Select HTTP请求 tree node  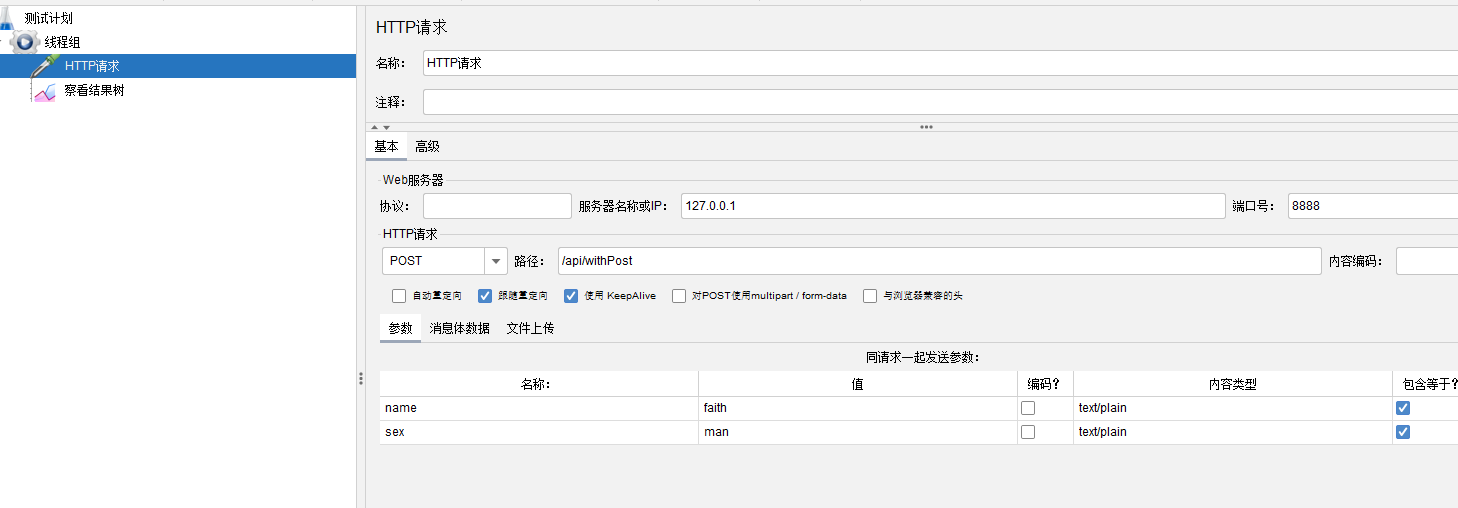92,66
